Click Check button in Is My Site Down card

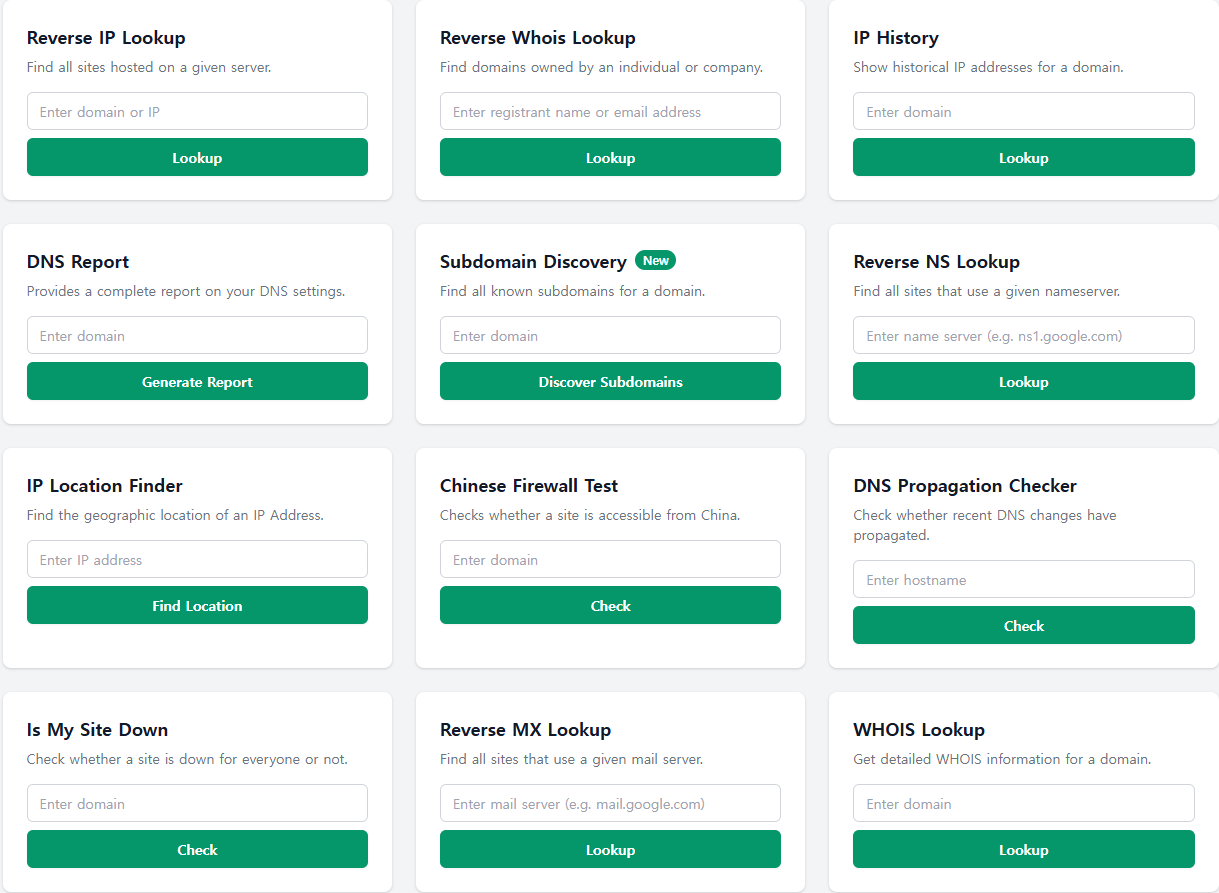click(197, 849)
